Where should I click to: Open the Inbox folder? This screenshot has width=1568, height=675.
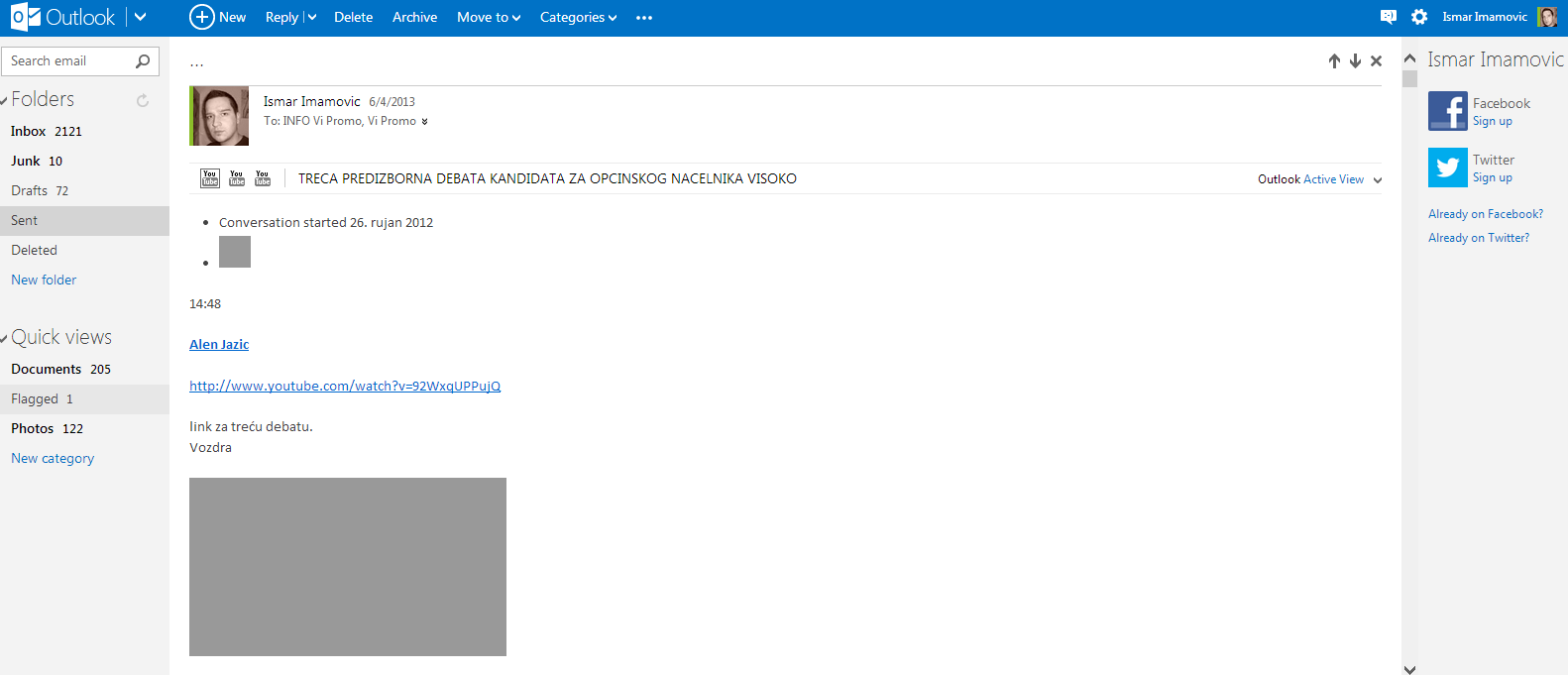click(x=29, y=131)
